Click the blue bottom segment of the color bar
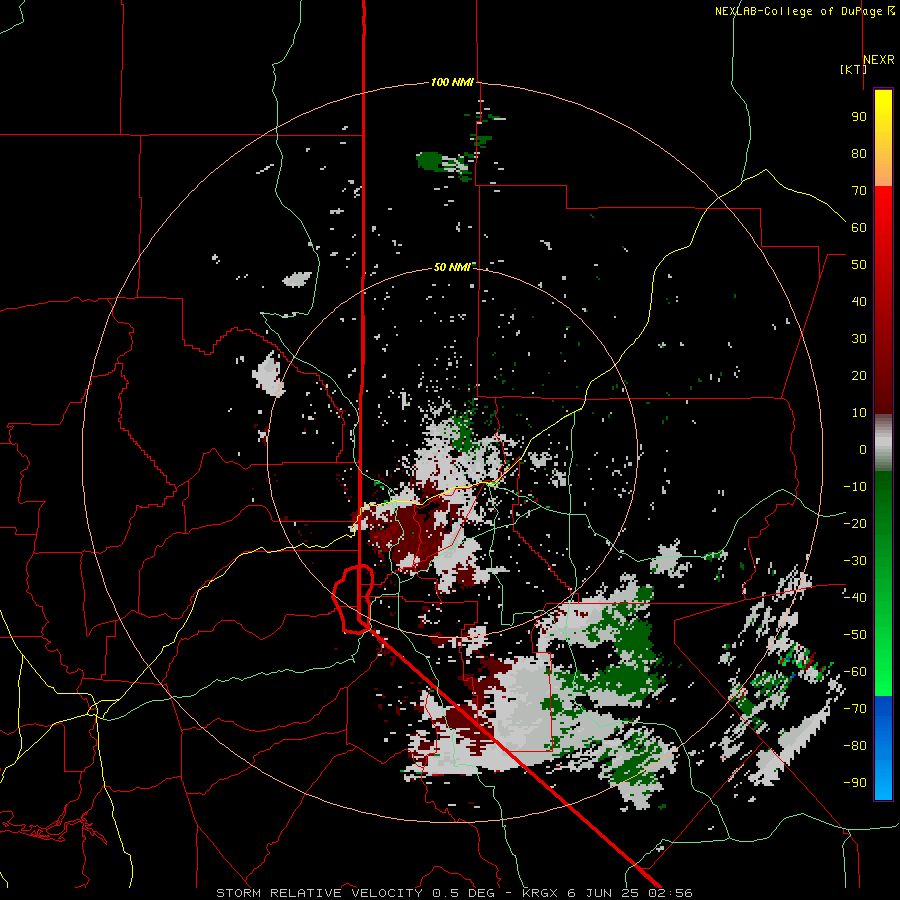Screen dimensions: 900x900 883,747
